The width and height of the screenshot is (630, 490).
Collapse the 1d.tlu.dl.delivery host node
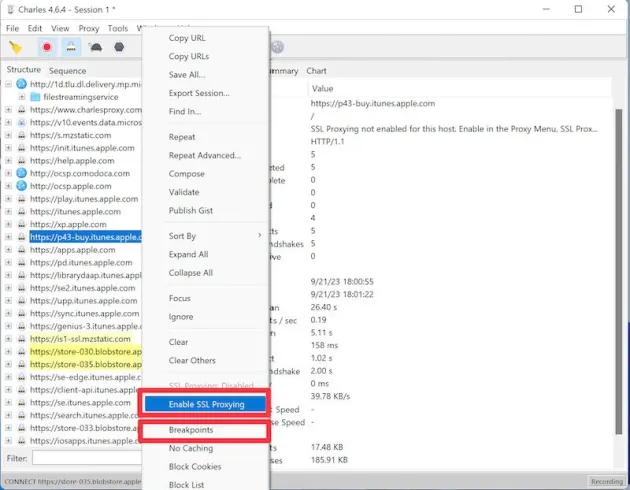(x=8, y=84)
